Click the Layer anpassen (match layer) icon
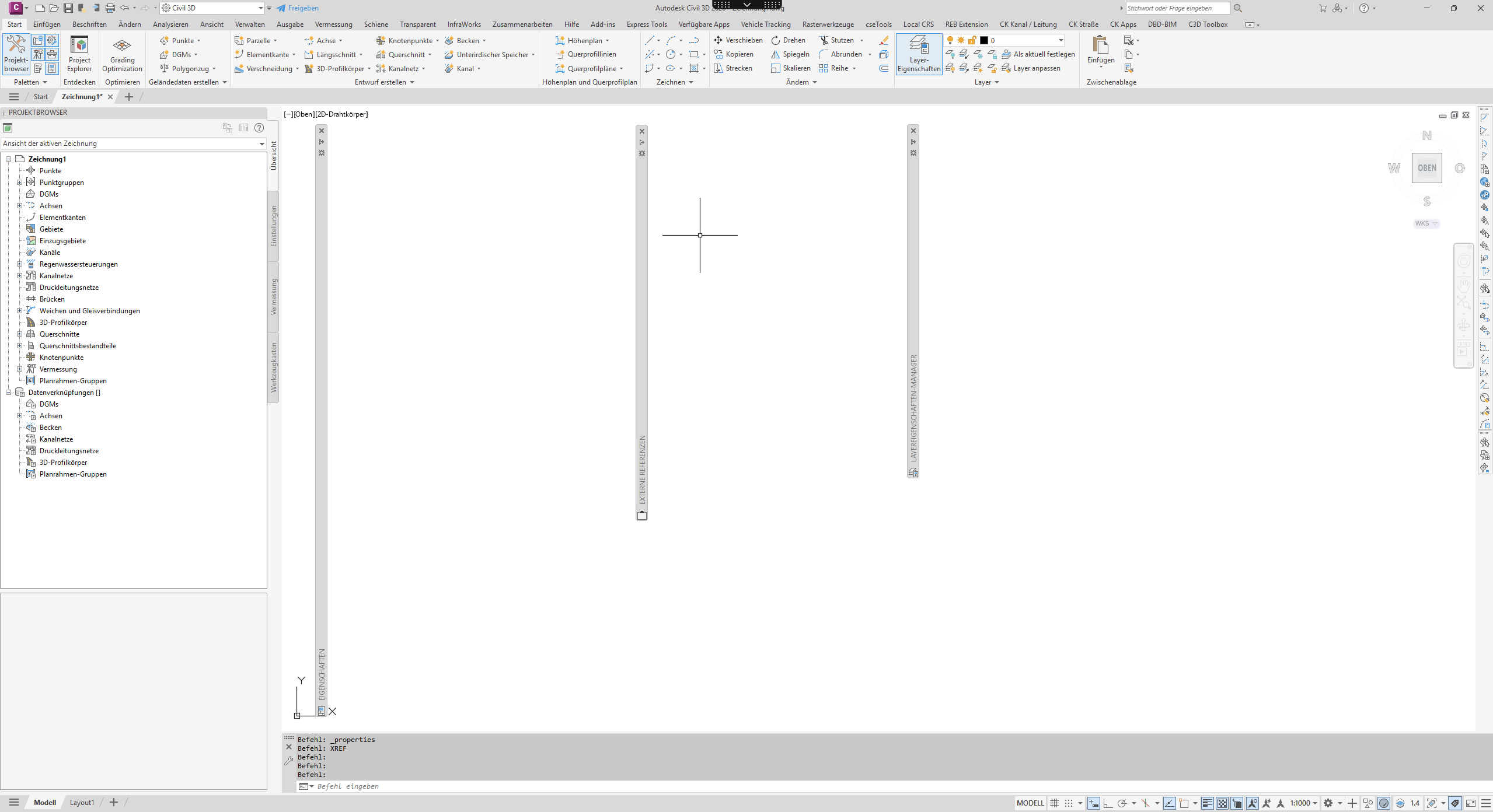 point(1006,68)
